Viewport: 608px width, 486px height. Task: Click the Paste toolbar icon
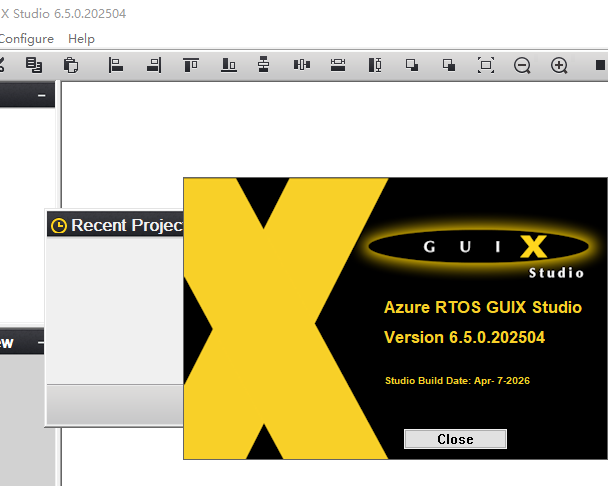tap(70, 65)
